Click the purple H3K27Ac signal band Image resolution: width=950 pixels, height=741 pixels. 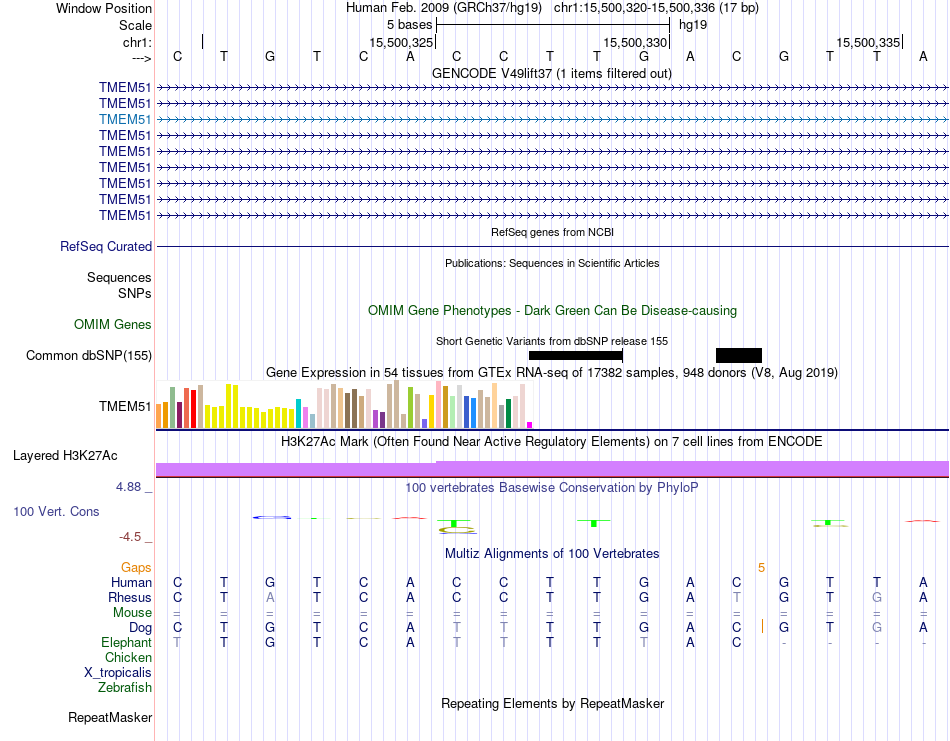[x=552, y=469]
